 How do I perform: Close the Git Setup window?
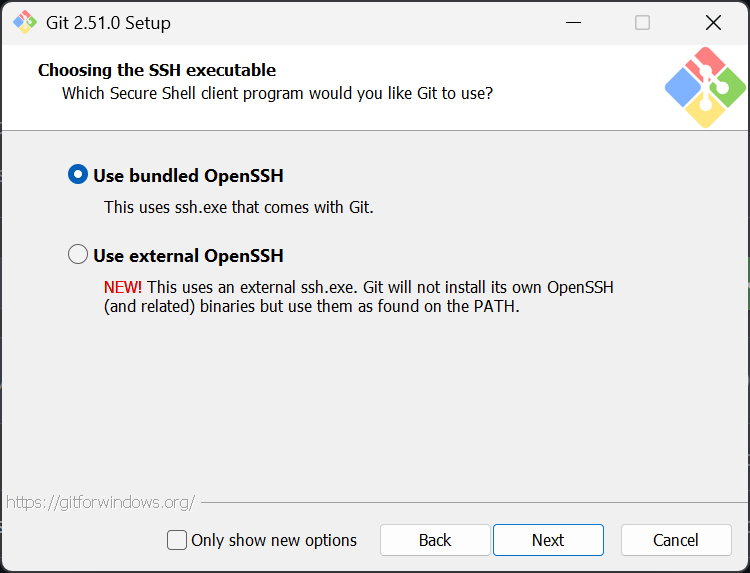[x=713, y=22]
